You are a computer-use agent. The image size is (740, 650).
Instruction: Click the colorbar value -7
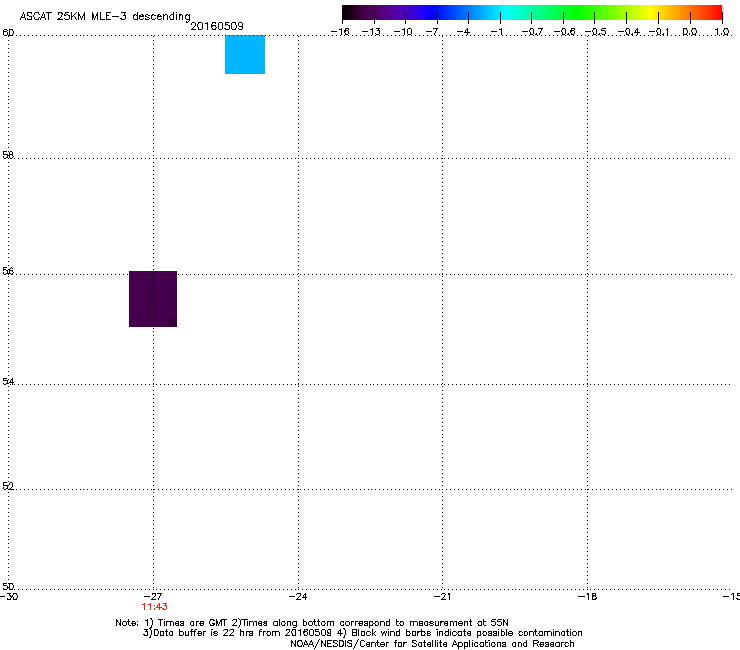(x=433, y=32)
